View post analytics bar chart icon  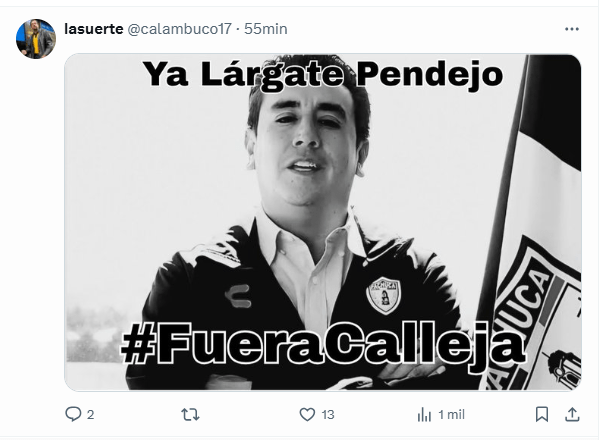click(x=424, y=415)
